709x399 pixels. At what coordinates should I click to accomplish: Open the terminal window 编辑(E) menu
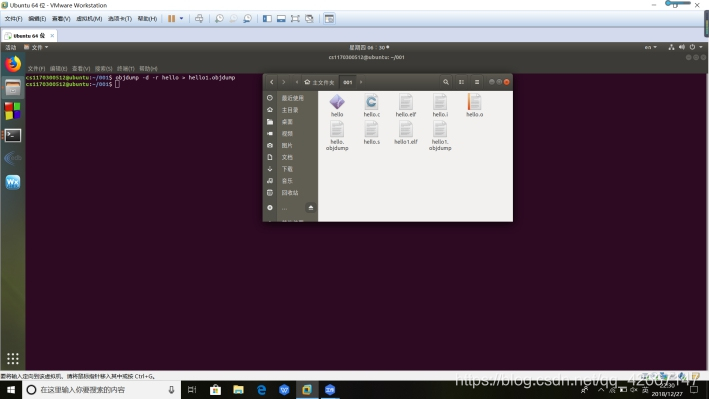(x=58, y=68)
